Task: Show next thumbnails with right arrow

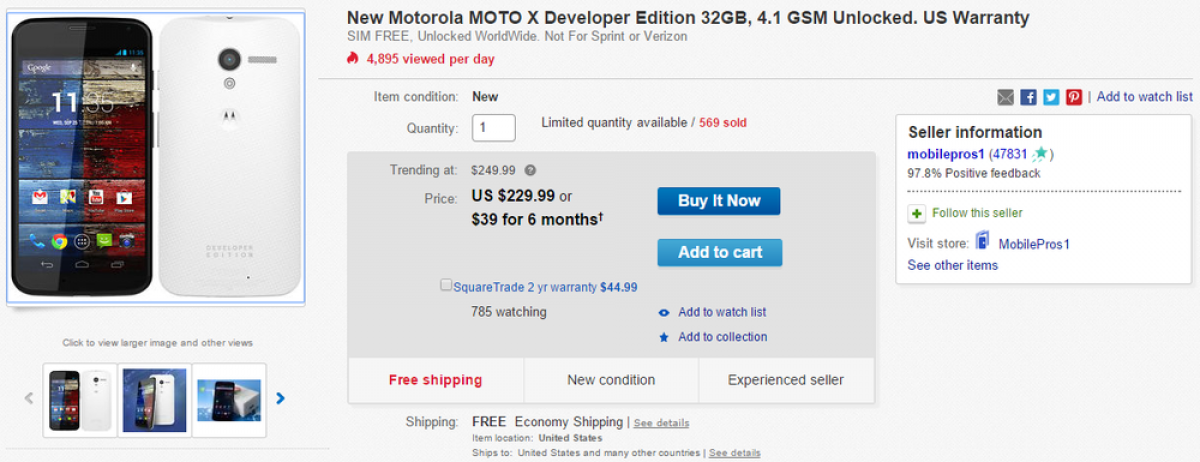Action: [x=281, y=398]
